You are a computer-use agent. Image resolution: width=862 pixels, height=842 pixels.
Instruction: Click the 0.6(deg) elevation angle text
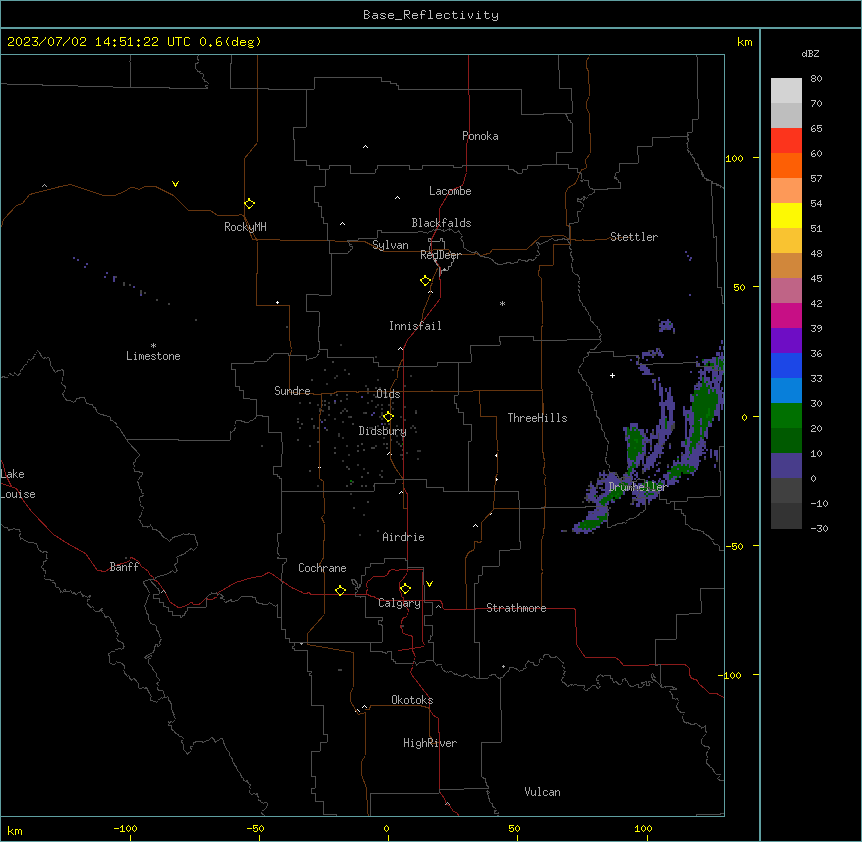pos(230,42)
